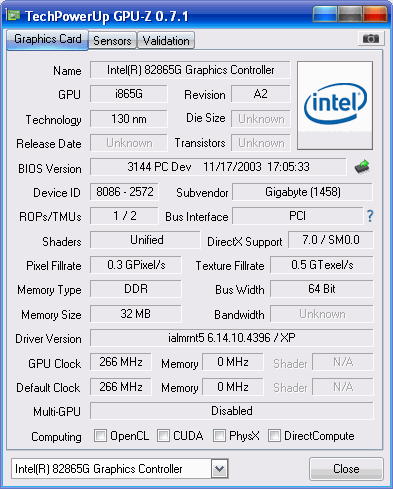The width and height of the screenshot is (393, 489).
Task: Click the Driver Version label
Action: [48, 339]
